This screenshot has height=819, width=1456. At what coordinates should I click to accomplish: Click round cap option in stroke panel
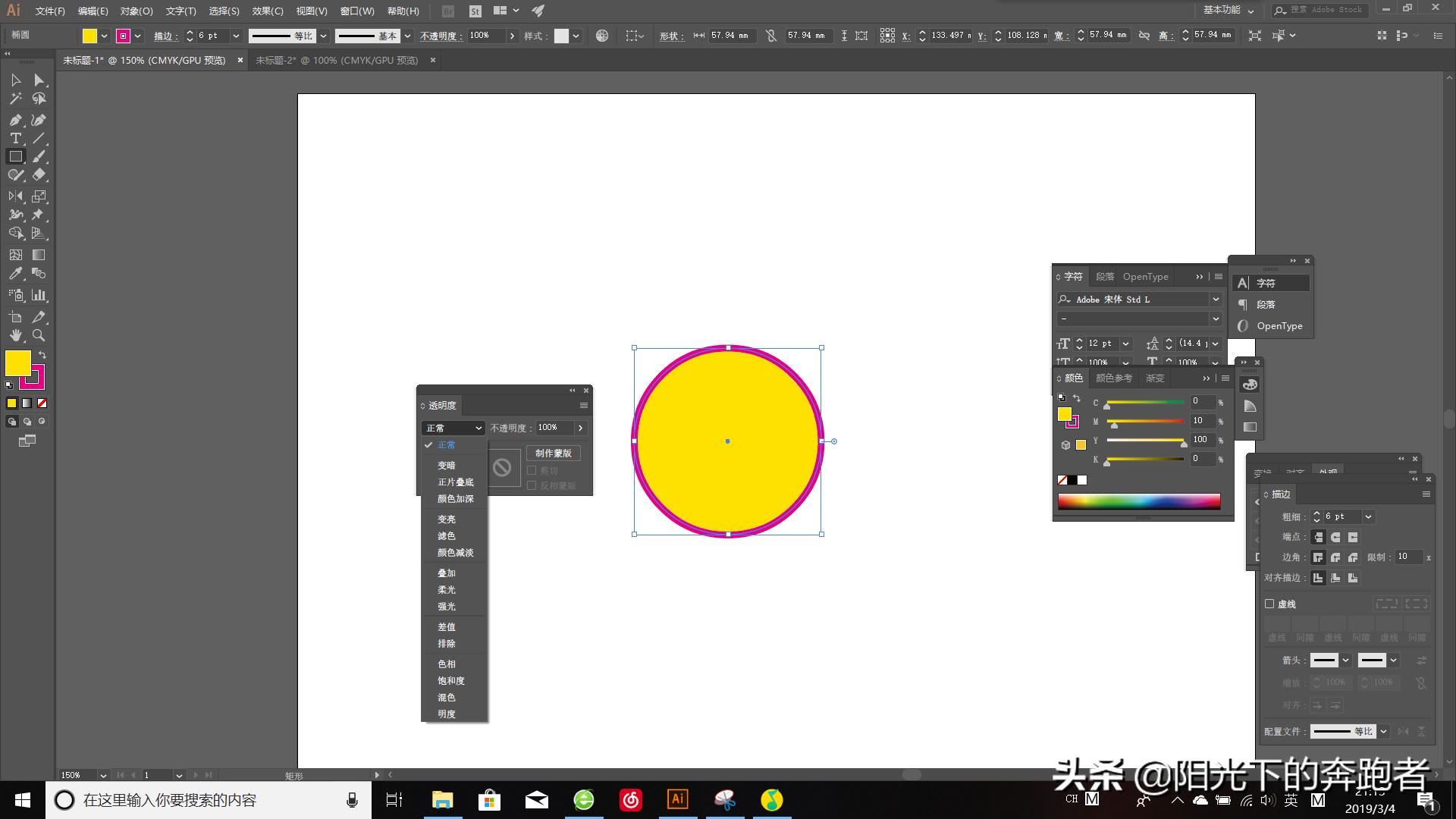(1335, 537)
